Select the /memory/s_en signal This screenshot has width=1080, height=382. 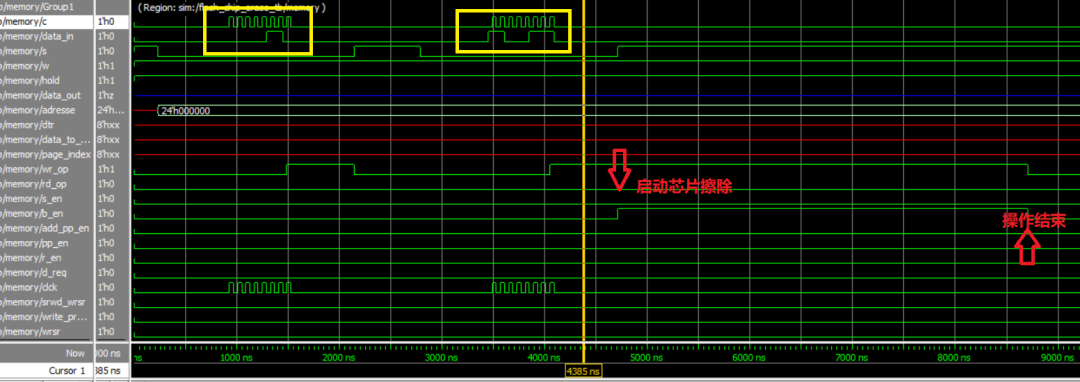pyautogui.click(x=46, y=198)
